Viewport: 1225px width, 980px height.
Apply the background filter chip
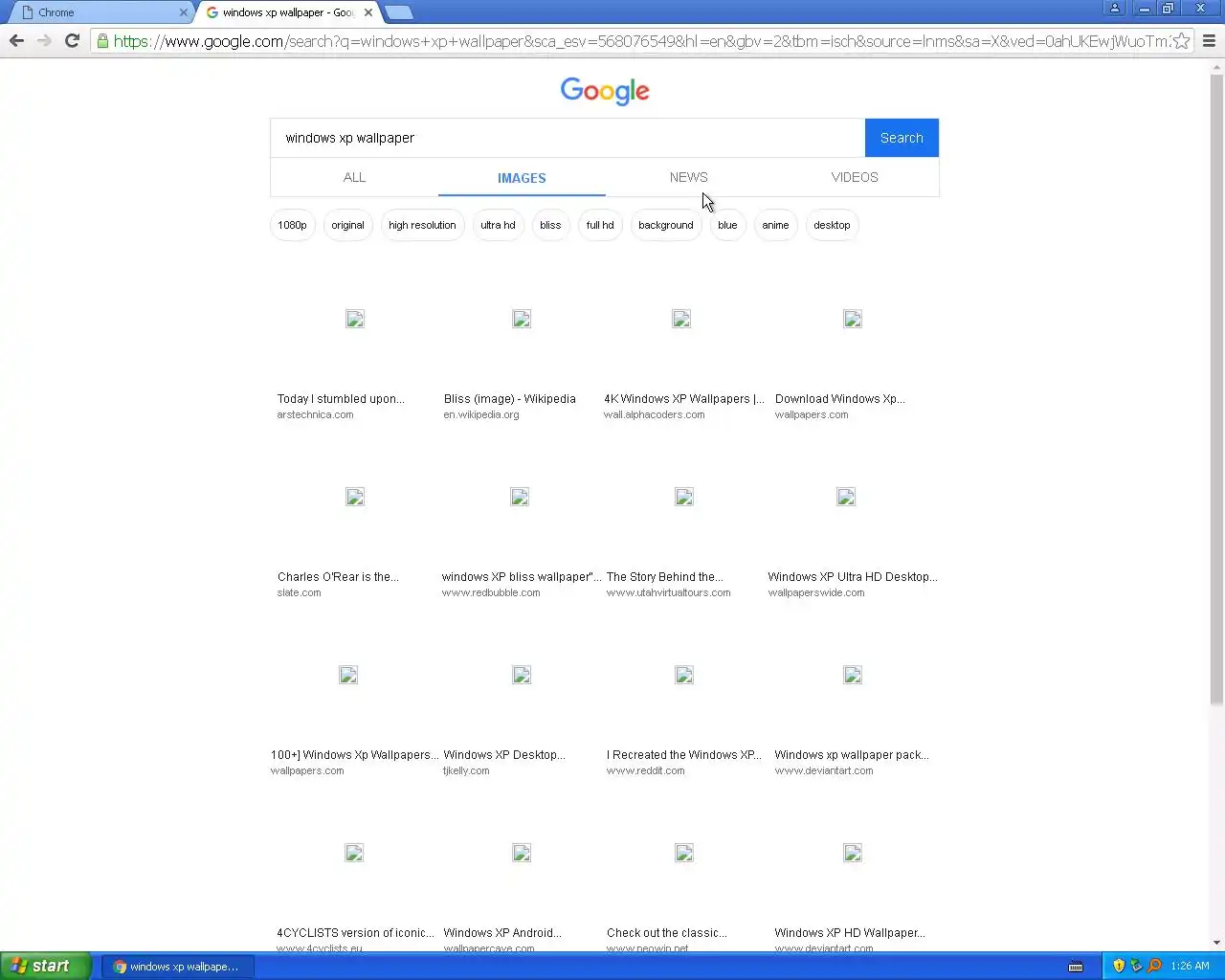(x=666, y=225)
